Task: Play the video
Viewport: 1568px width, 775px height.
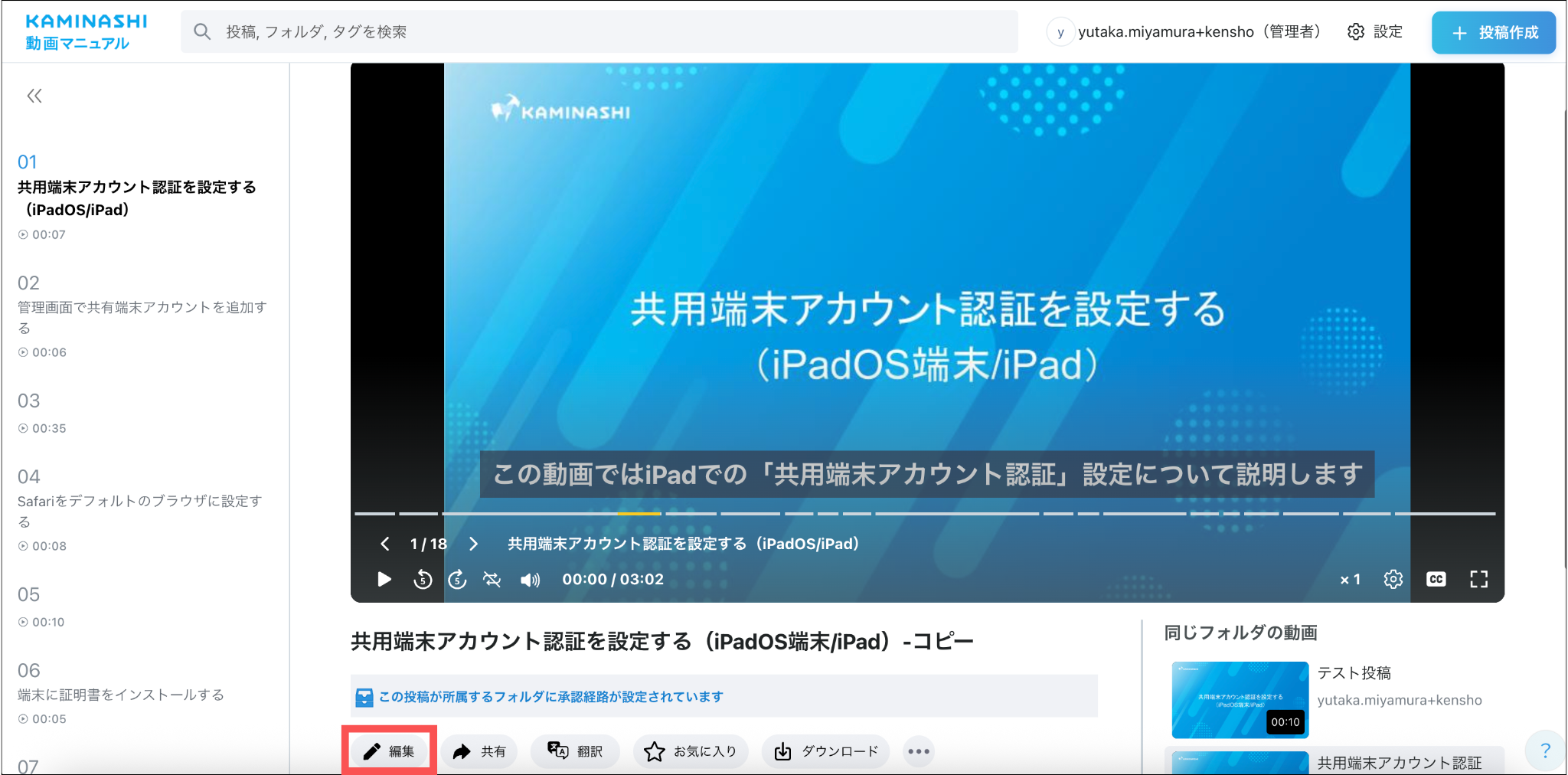Action: click(x=384, y=579)
